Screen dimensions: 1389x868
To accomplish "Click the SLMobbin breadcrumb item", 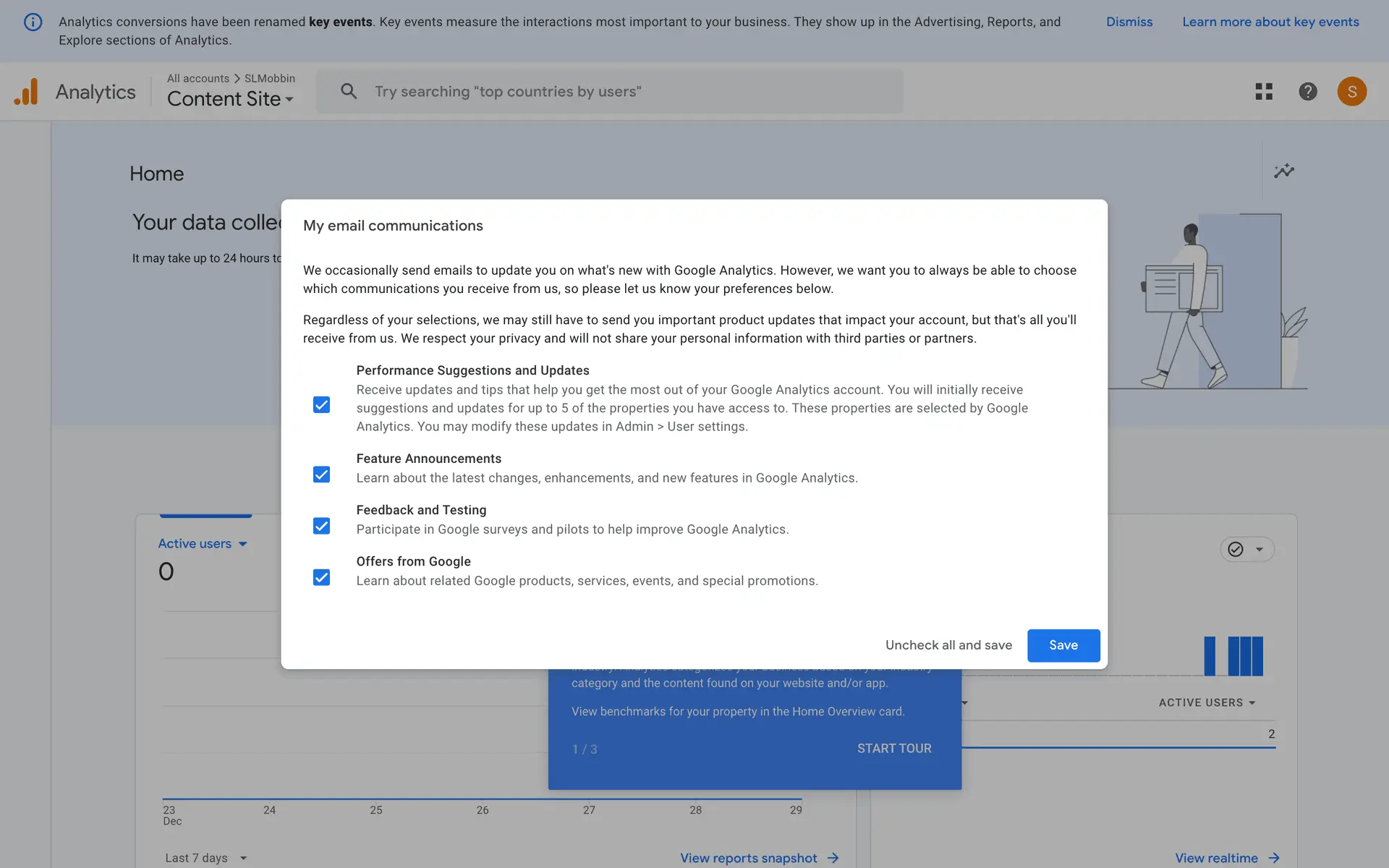I will click(269, 78).
